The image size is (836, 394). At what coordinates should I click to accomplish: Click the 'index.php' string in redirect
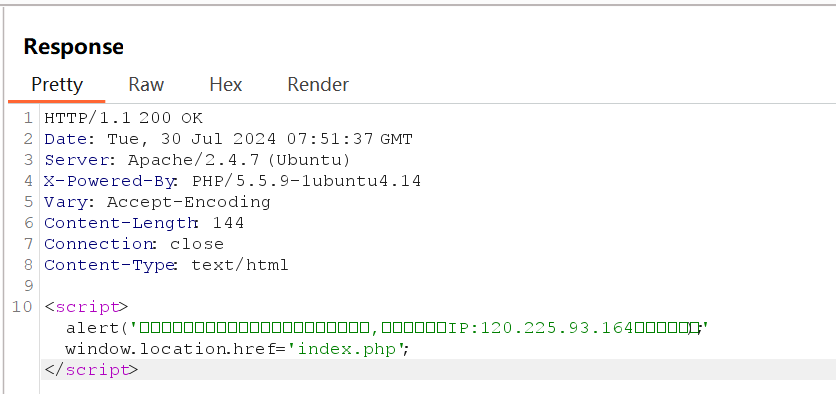point(345,349)
